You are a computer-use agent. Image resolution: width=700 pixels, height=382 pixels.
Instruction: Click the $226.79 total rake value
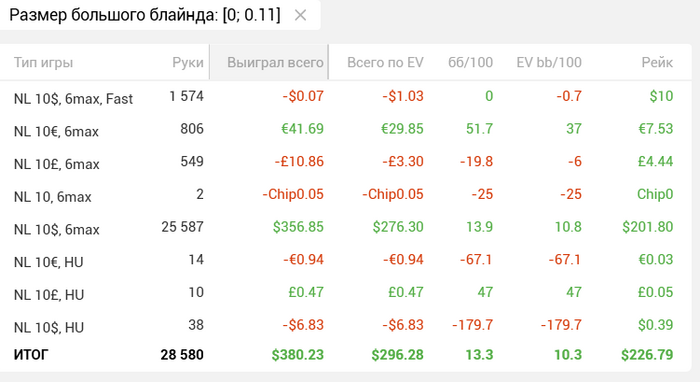[x=647, y=355]
